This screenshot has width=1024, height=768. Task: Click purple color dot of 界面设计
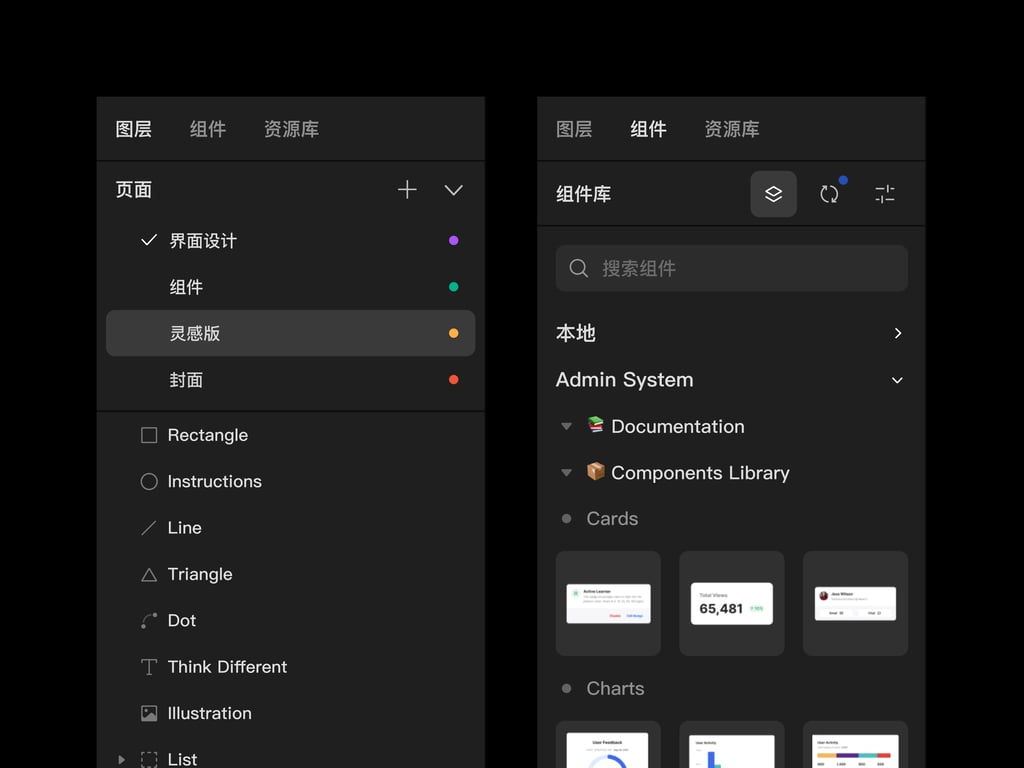coord(453,240)
